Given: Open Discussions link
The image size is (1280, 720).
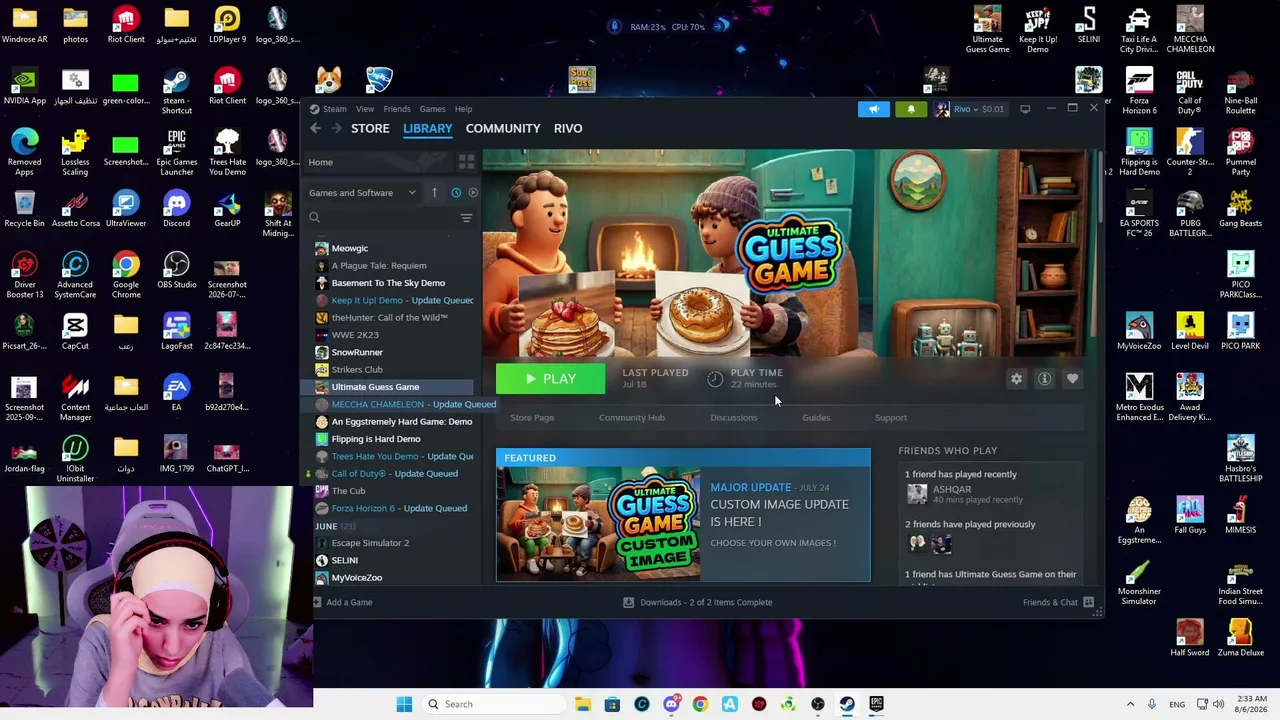Looking at the screenshot, I should pyautogui.click(x=734, y=418).
